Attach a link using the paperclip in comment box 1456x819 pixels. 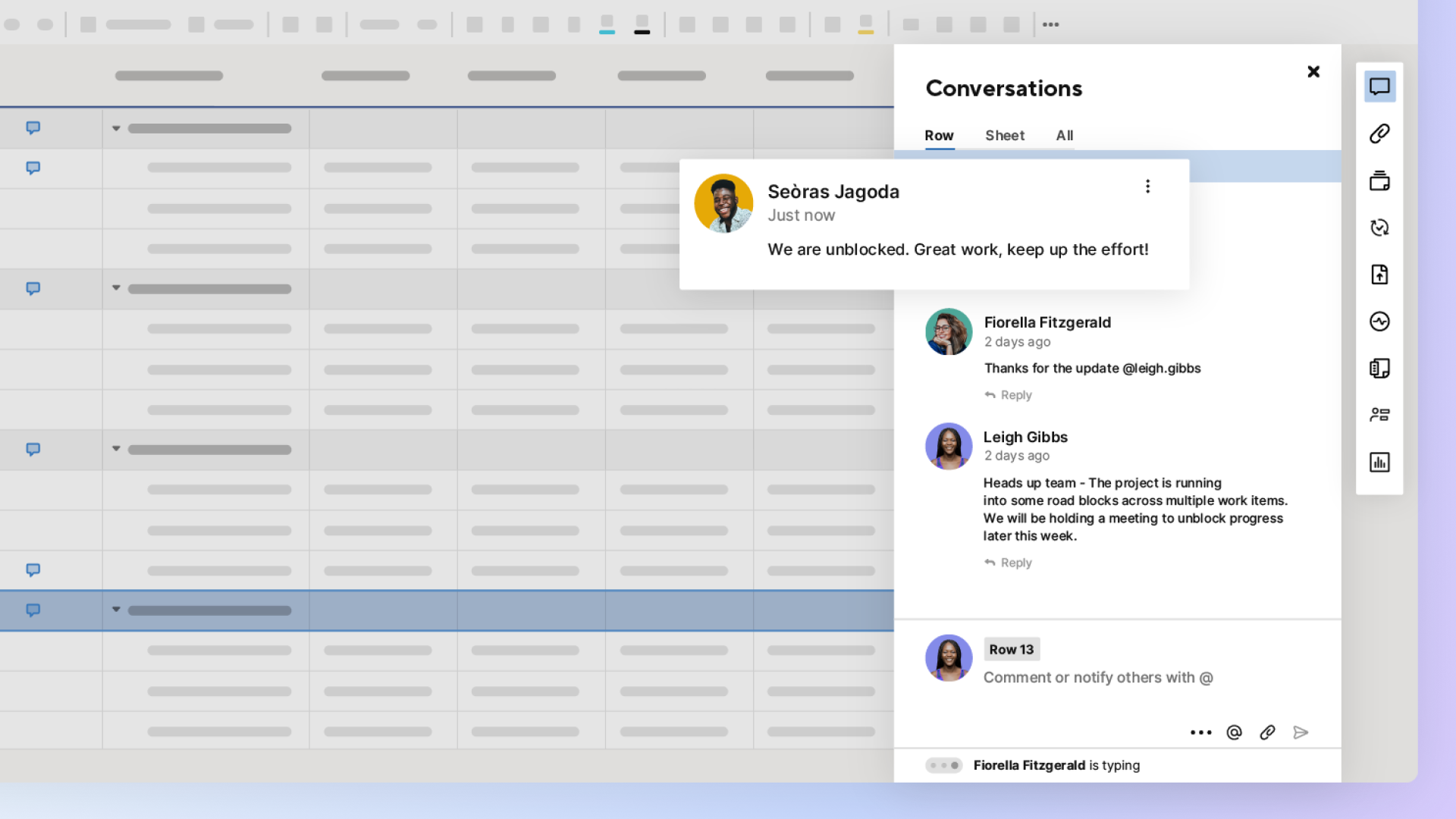(x=1267, y=732)
